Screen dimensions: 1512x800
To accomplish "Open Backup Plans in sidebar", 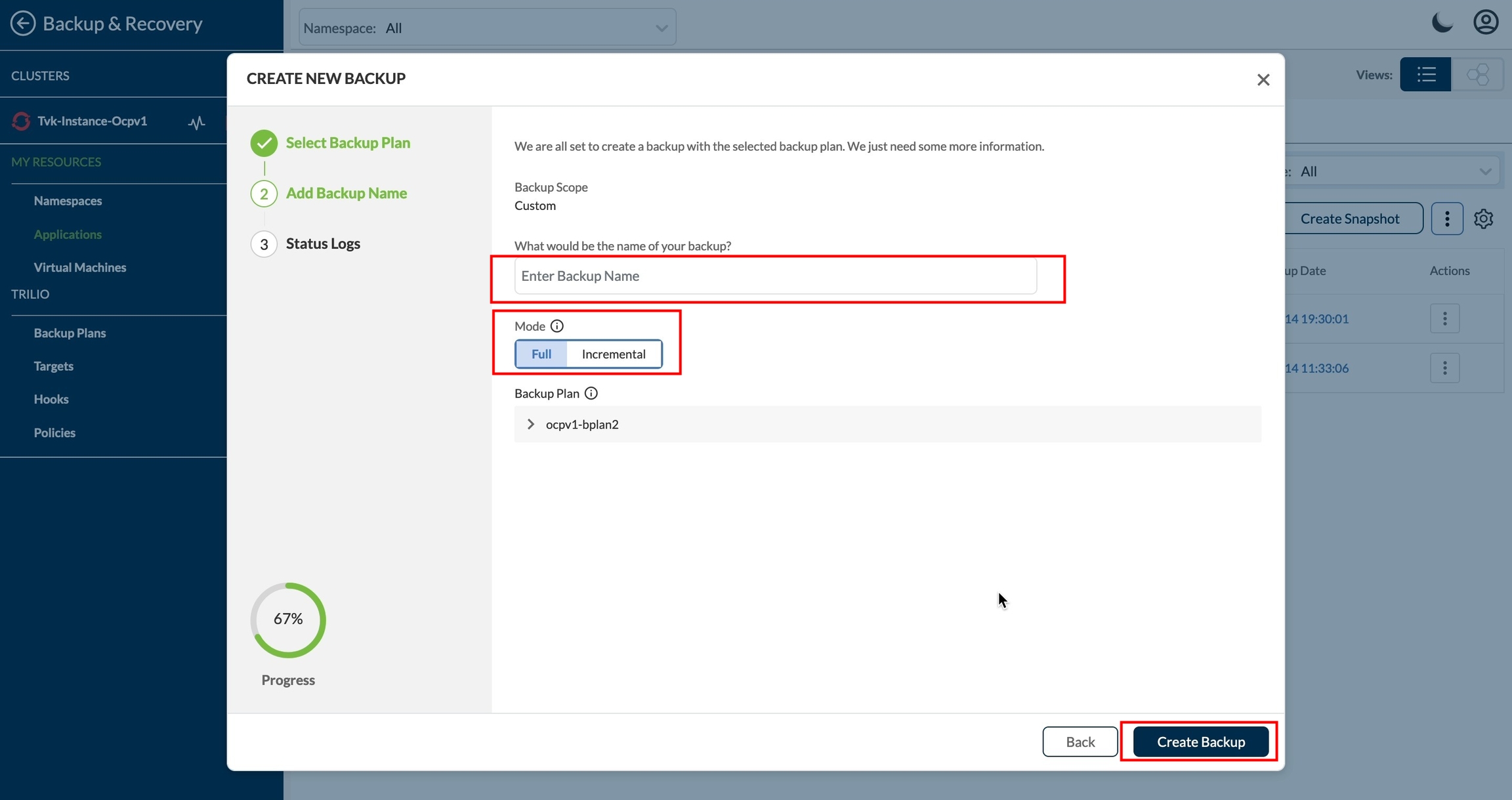I will pos(70,333).
